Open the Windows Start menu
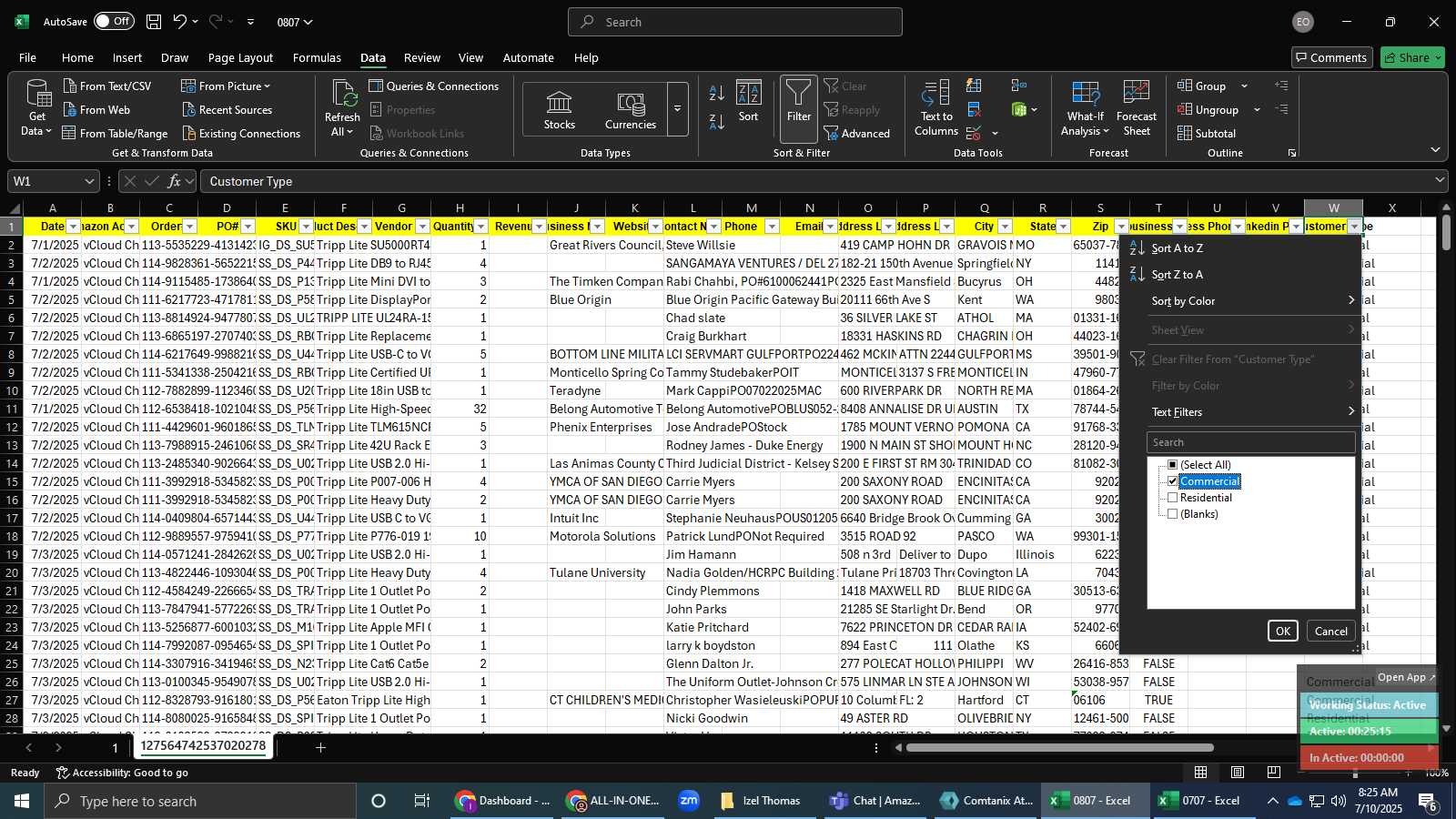Image resolution: width=1456 pixels, height=819 pixels. [x=22, y=801]
